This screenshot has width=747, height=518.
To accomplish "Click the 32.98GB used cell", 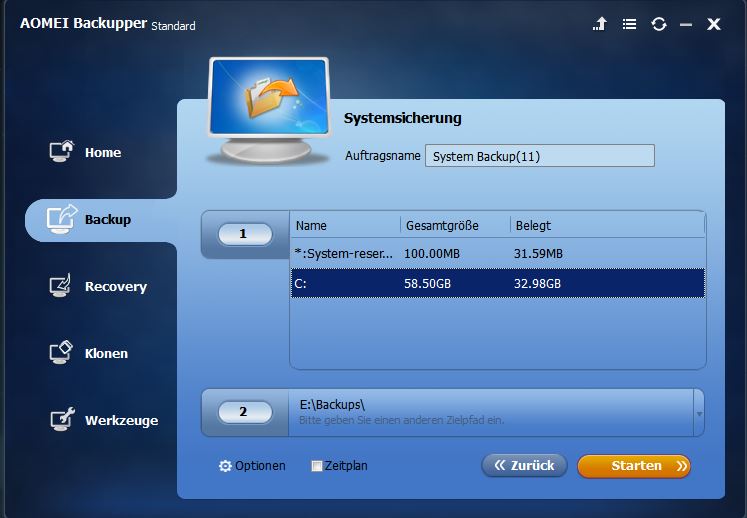I will click(537, 284).
